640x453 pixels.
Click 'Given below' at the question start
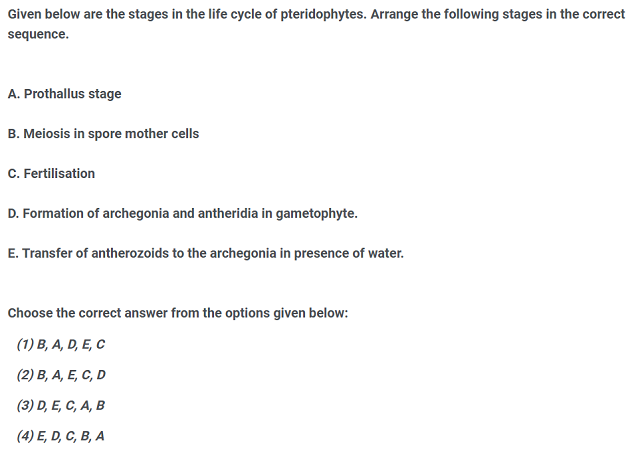(x=45, y=15)
